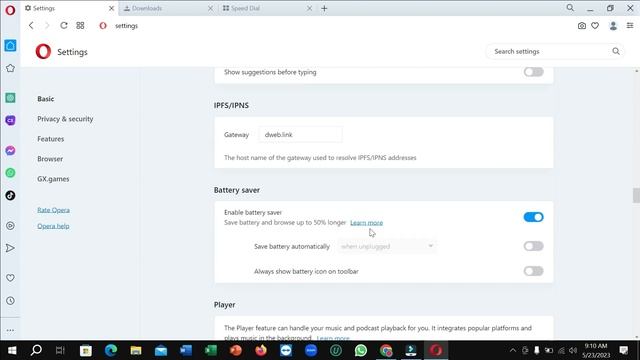Open sidebar setup three dots
640x360 pixels.
tap(10, 330)
